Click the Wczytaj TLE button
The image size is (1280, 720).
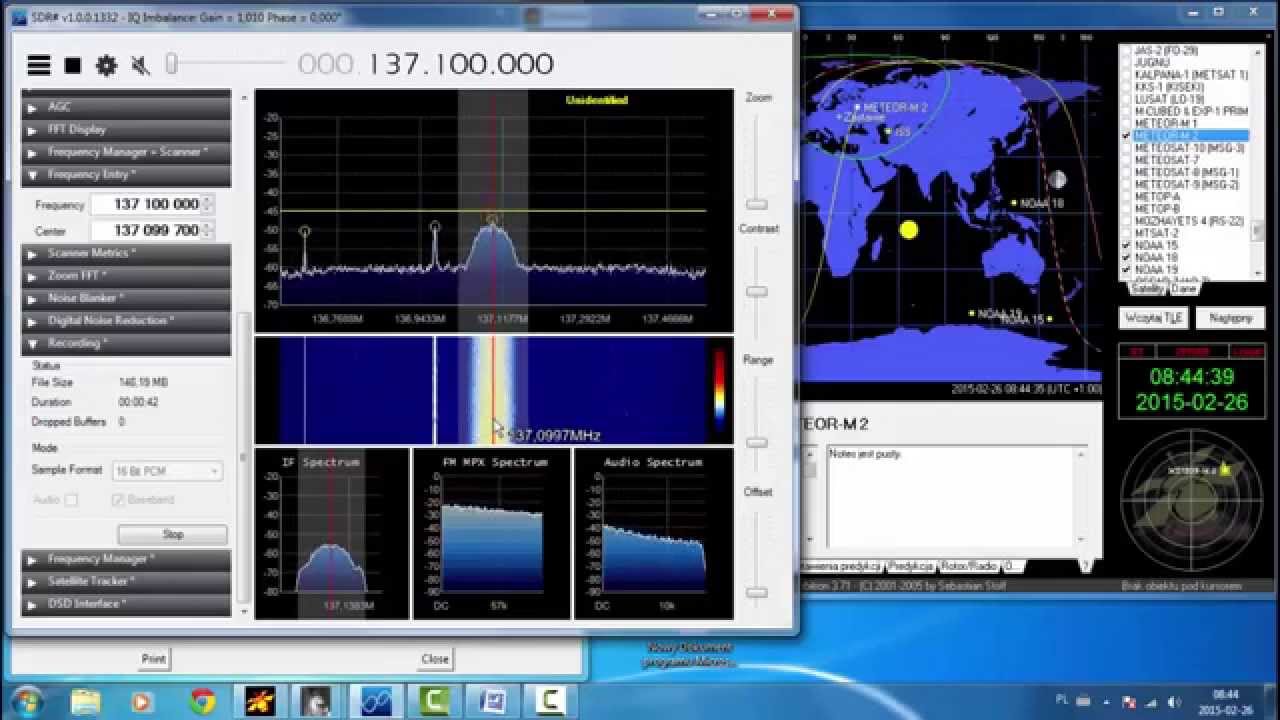pyautogui.click(x=1152, y=318)
